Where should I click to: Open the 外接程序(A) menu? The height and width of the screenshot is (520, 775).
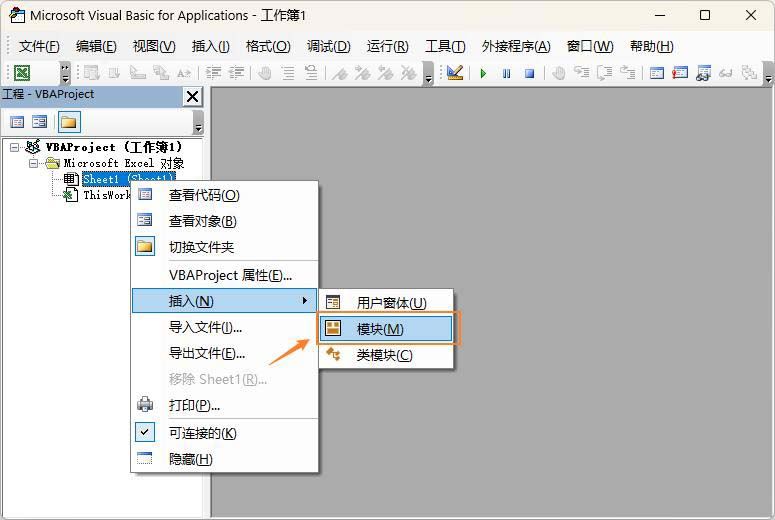point(516,46)
